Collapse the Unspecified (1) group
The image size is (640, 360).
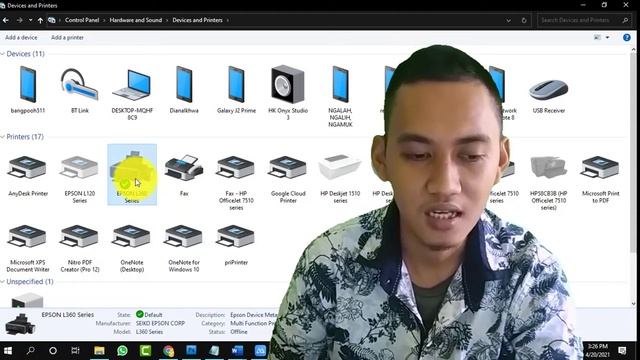(3, 282)
